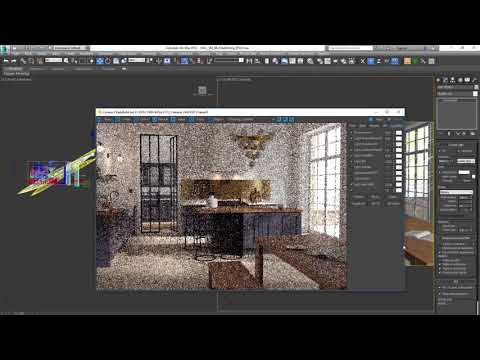Switch to Utilities command panel tab
480x360 pixels.
[x=475, y=80]
